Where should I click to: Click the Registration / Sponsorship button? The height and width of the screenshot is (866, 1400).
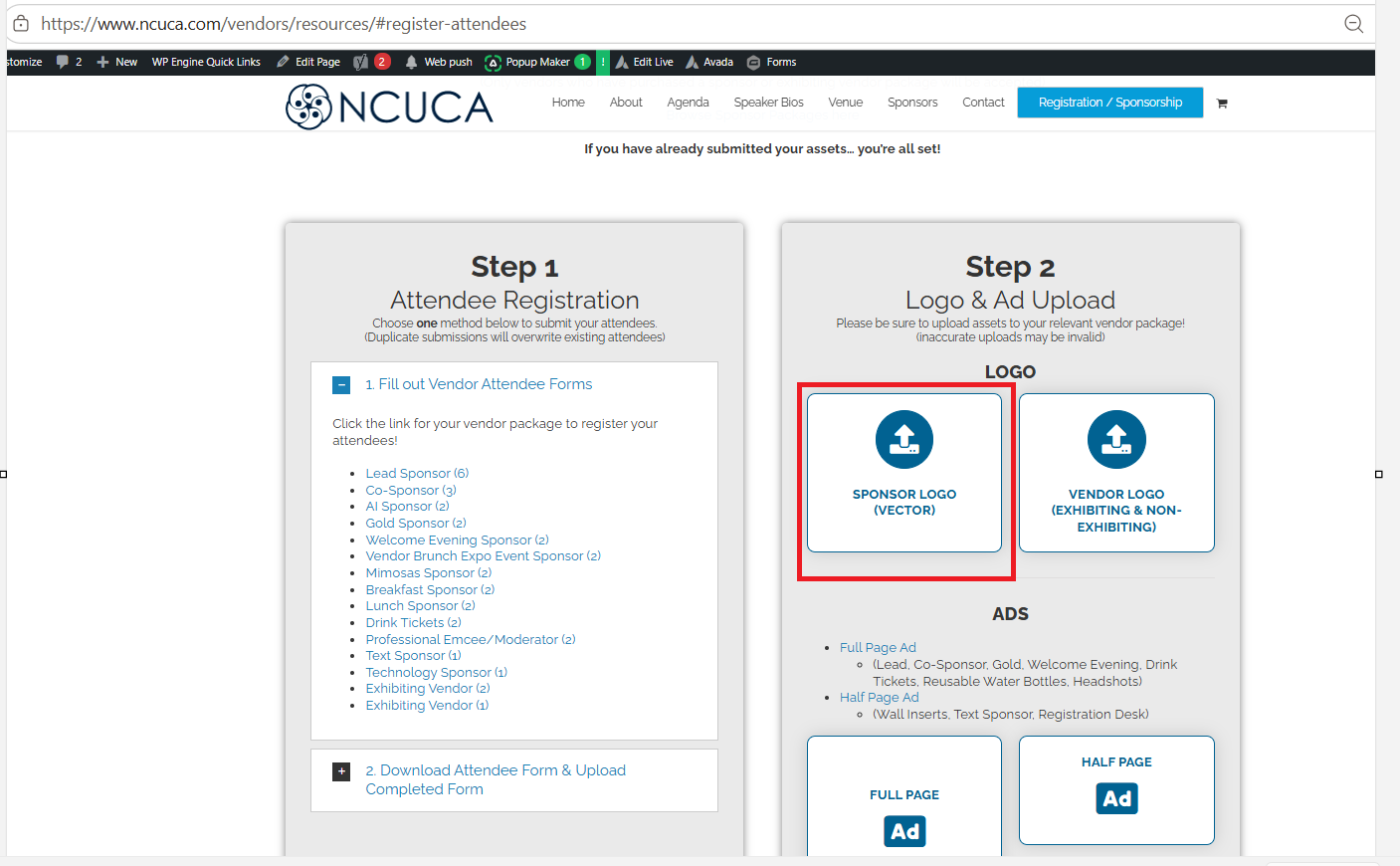pyautogui.click(x=1110, y=103)
